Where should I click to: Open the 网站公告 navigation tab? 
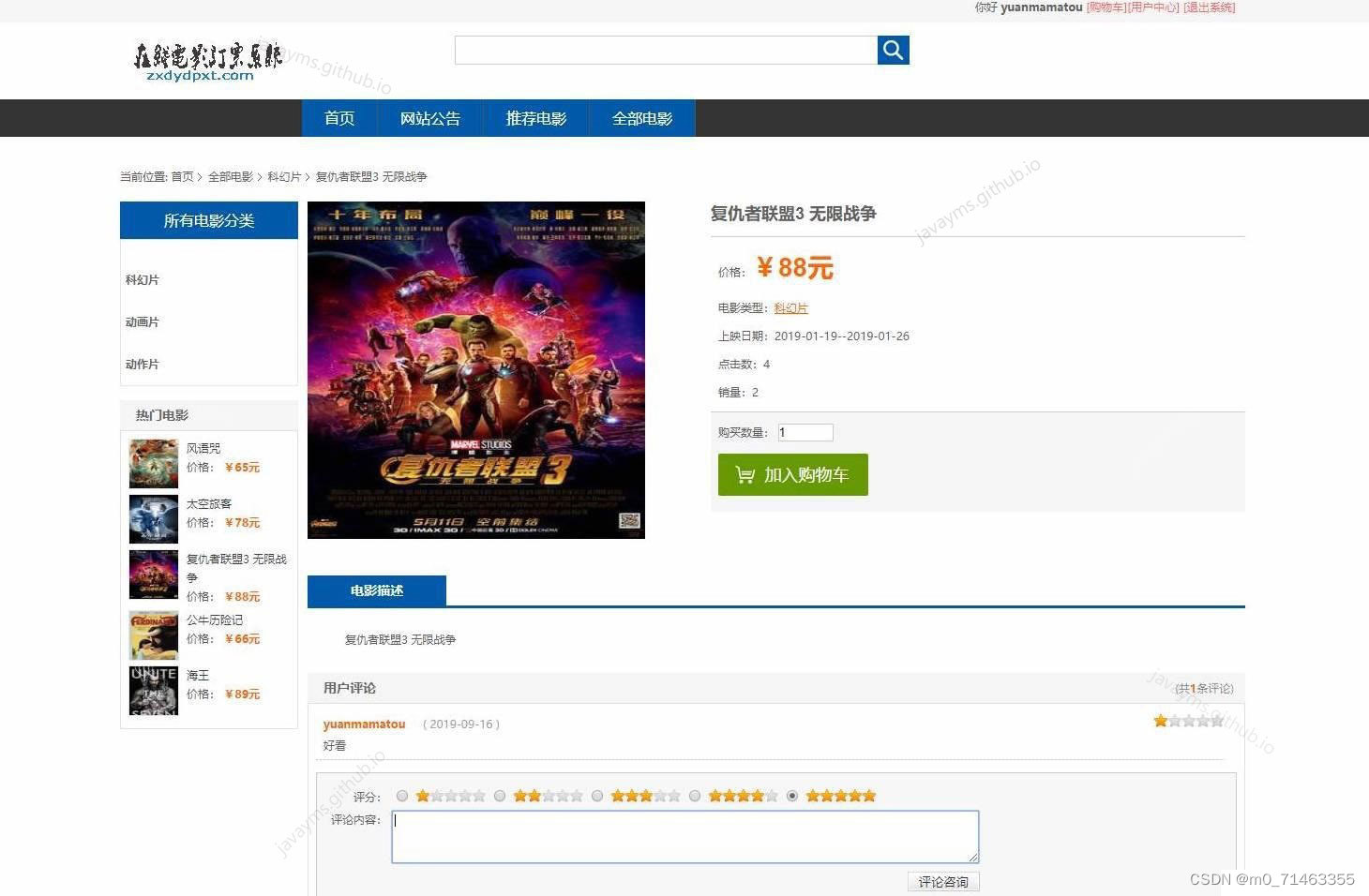pos(430,118)
